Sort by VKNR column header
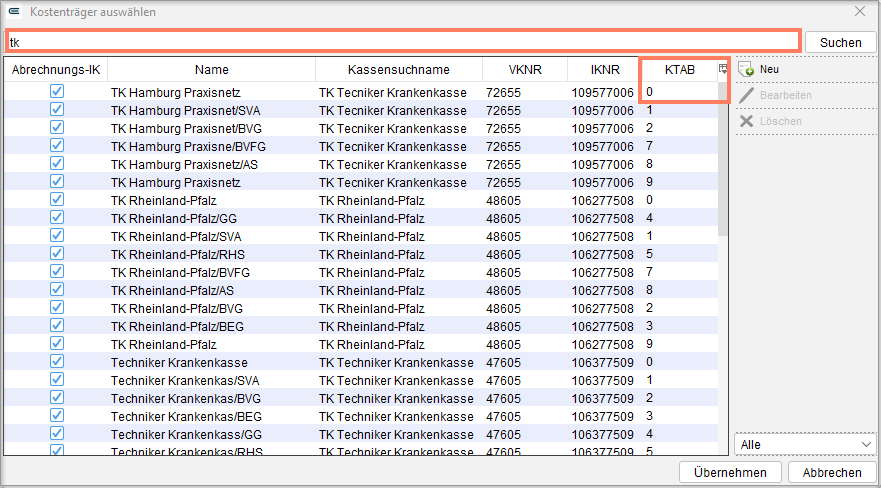Image resolution: width=881 pixels, height=488 pixels. 525,70
